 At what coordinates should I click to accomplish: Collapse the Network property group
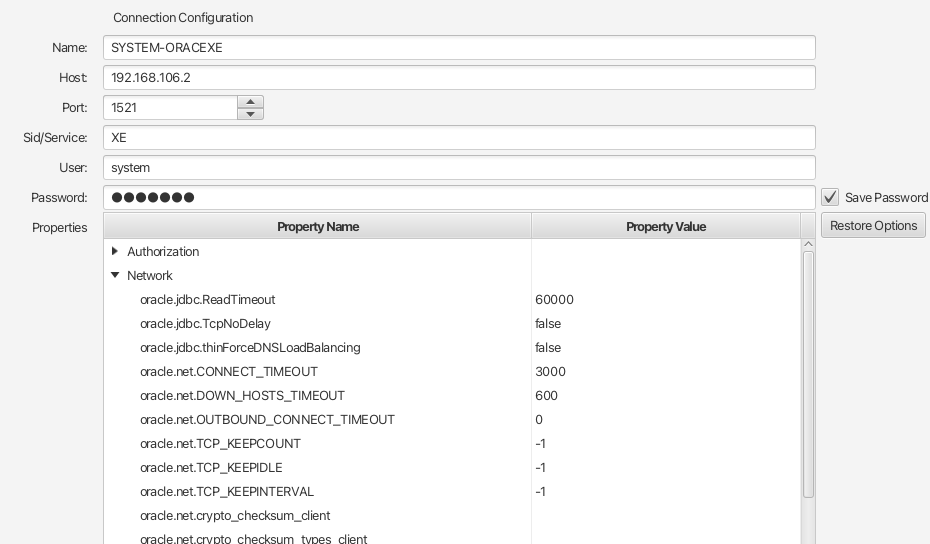(115, 275)
